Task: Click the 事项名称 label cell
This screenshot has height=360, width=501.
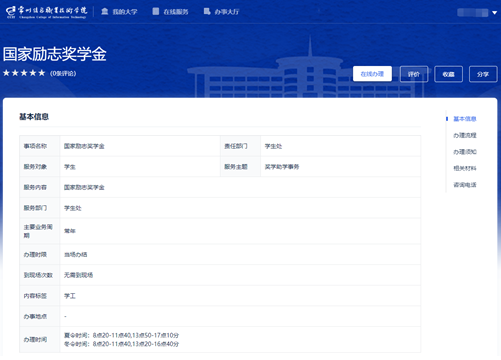Action: pyautogui.click(x=40, y=146)
